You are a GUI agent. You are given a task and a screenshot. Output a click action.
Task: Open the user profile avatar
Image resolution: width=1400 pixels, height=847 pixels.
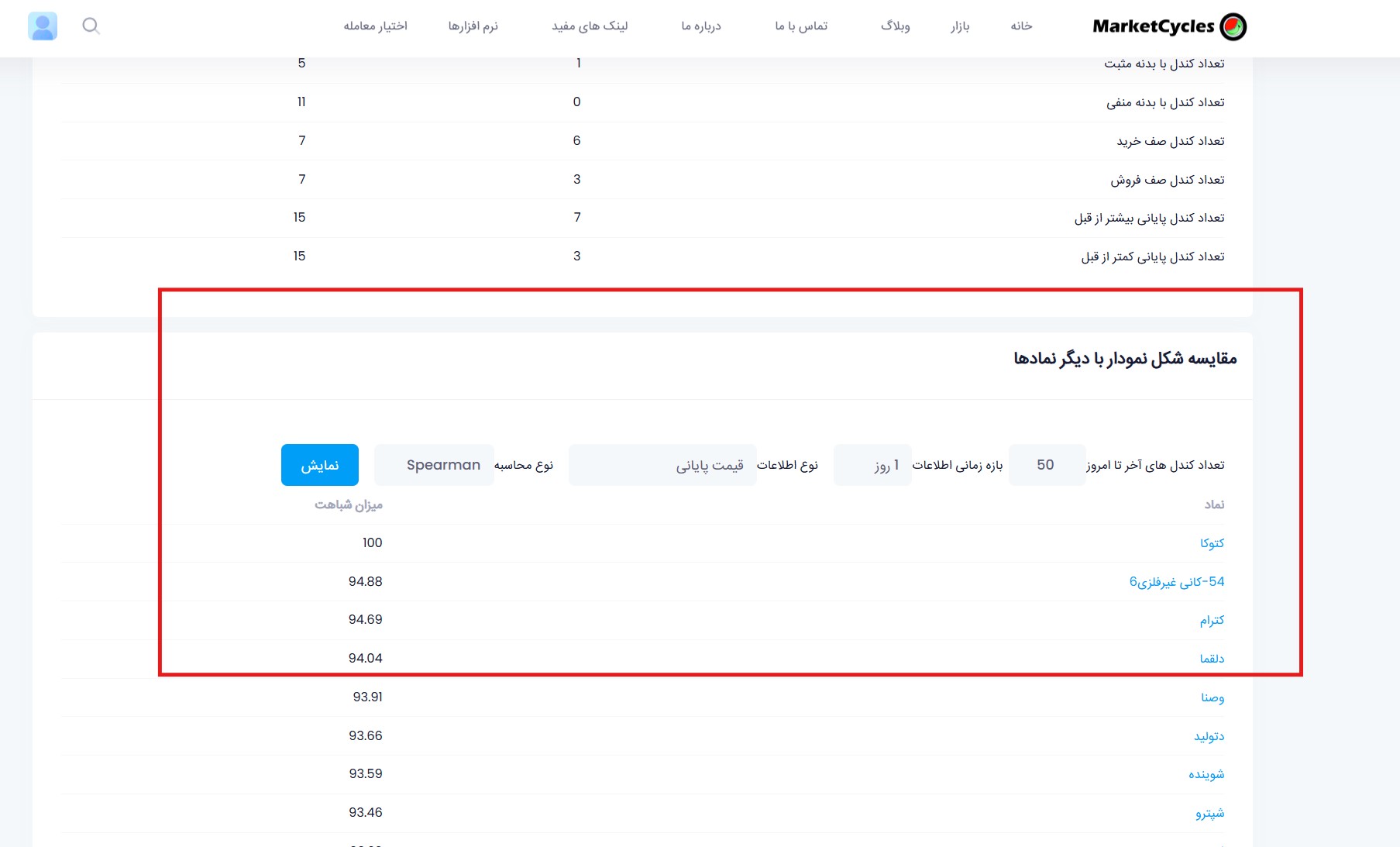pos(43,26)
